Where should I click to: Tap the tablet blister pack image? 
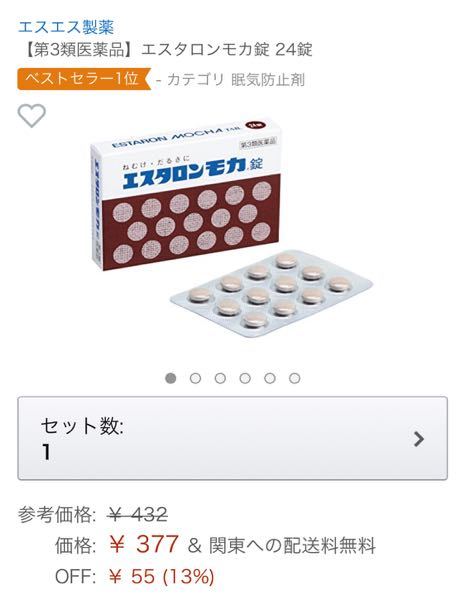[x=271, y=294]
